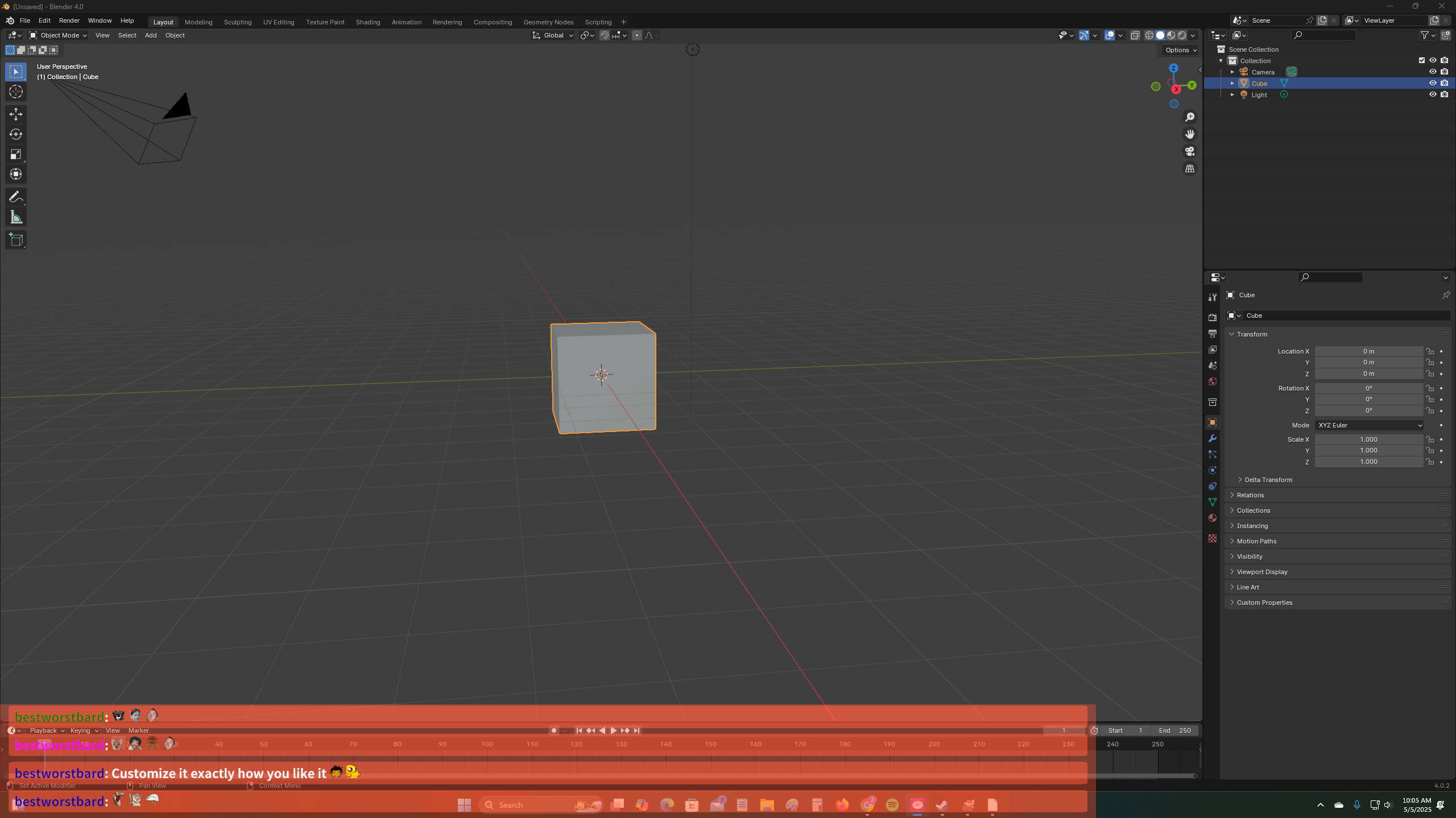Click the pan view hand icon

pos(1190,134)
